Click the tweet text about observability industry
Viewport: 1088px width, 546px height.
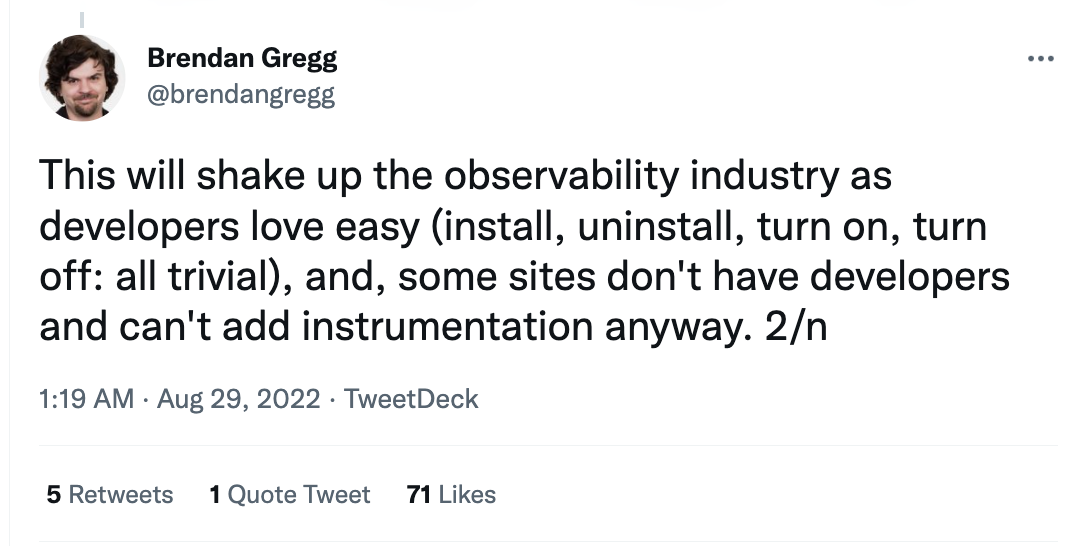point(524,250)
